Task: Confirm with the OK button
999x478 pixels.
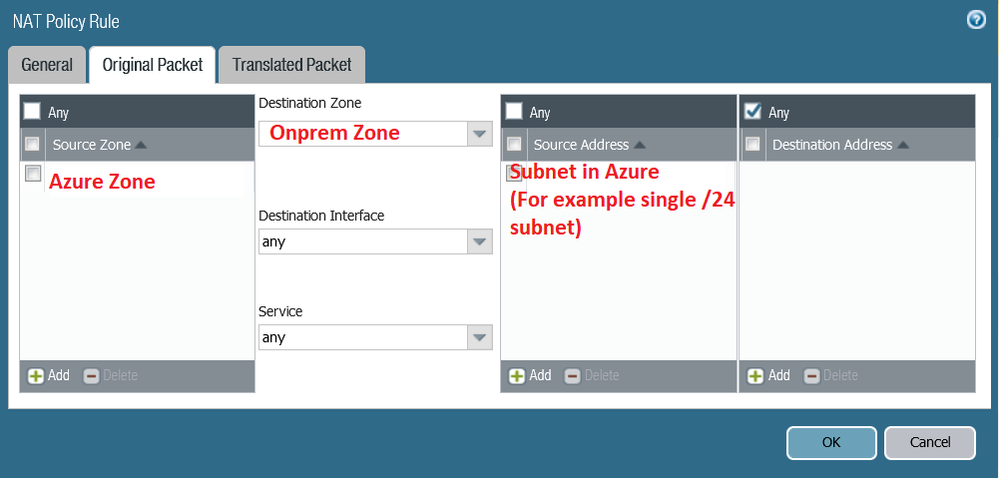Action: tap(831, 442)
